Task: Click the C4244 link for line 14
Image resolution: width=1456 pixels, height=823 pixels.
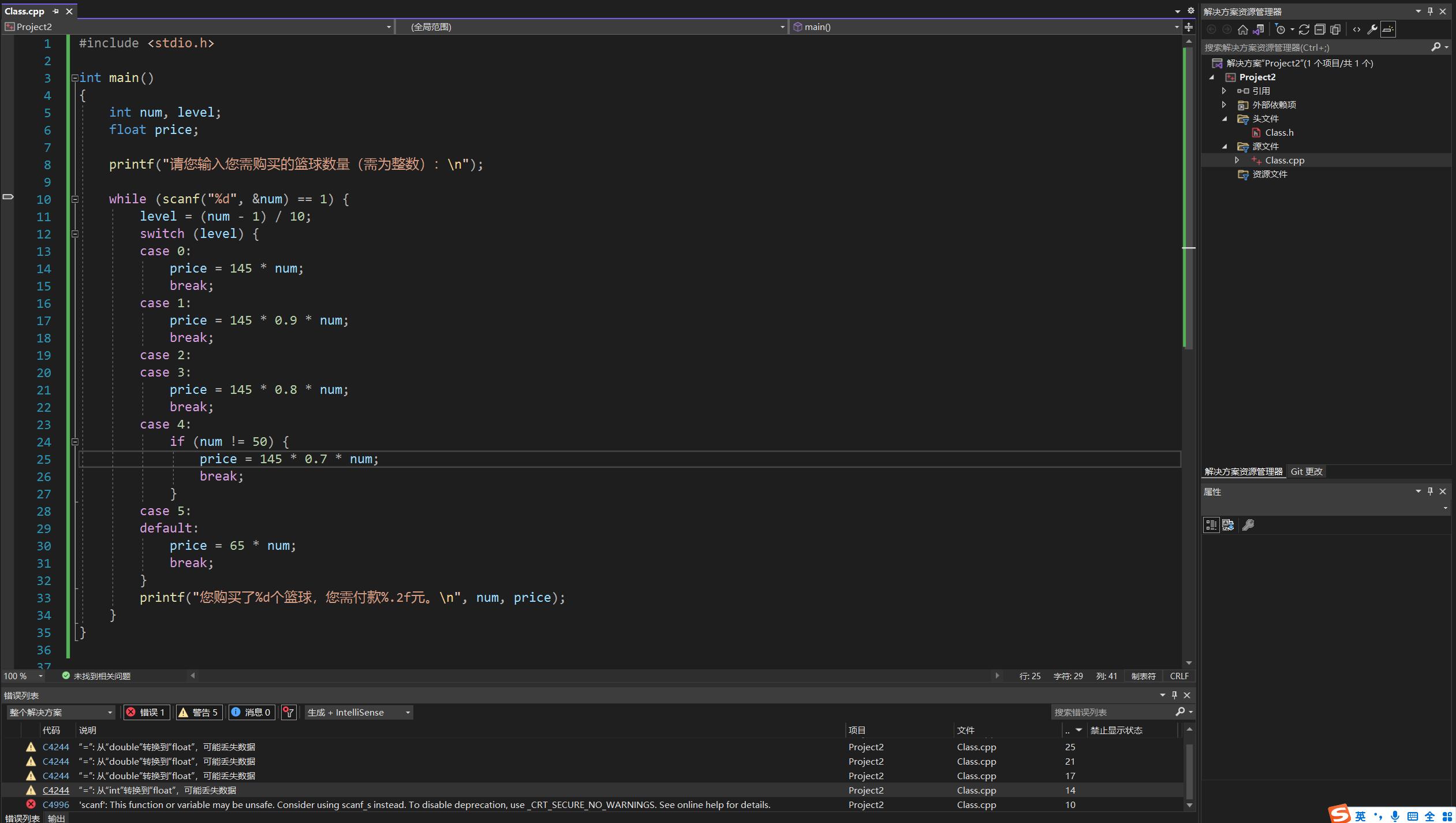Action: [55, 790]
